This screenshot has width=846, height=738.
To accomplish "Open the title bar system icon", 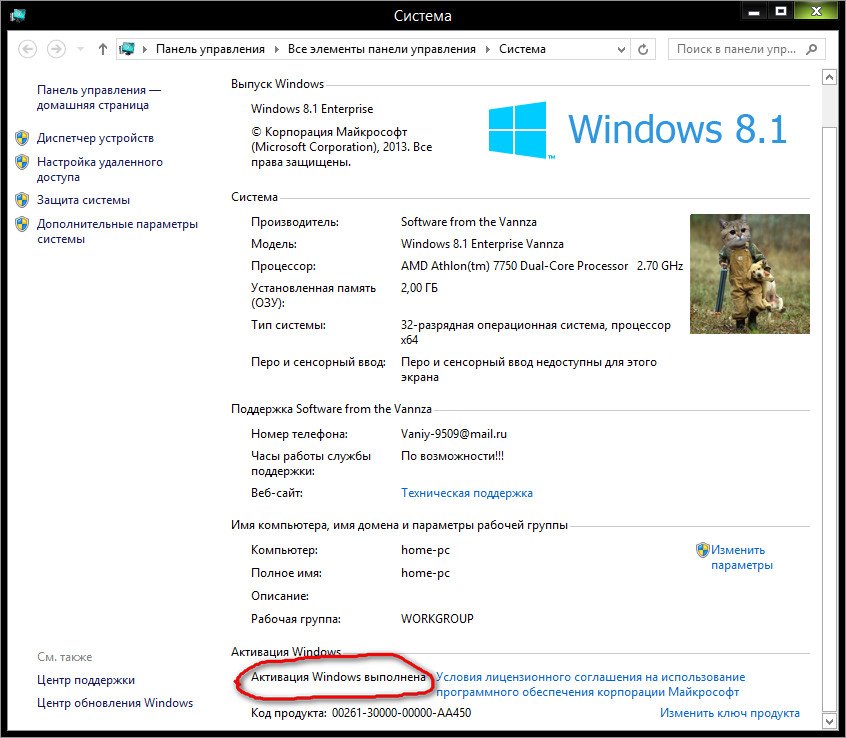I will (x=17, y=15).
